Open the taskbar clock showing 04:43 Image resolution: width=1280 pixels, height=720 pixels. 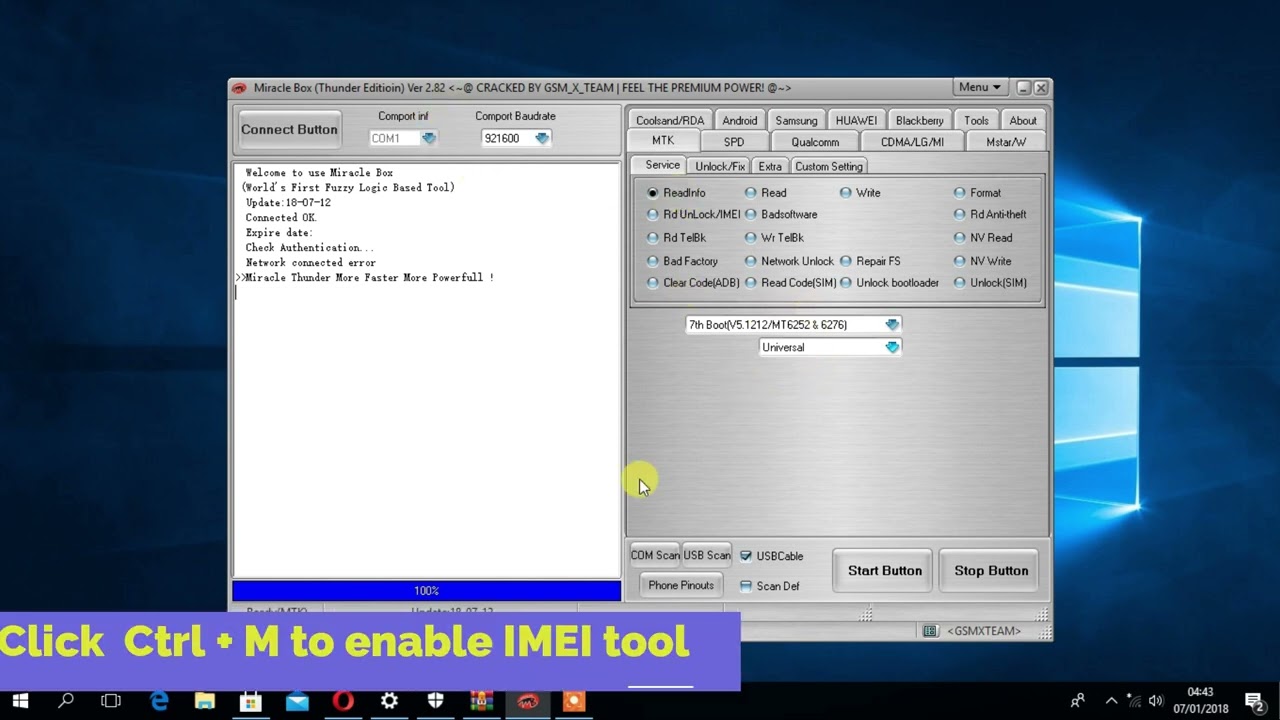pos(1200,700)
